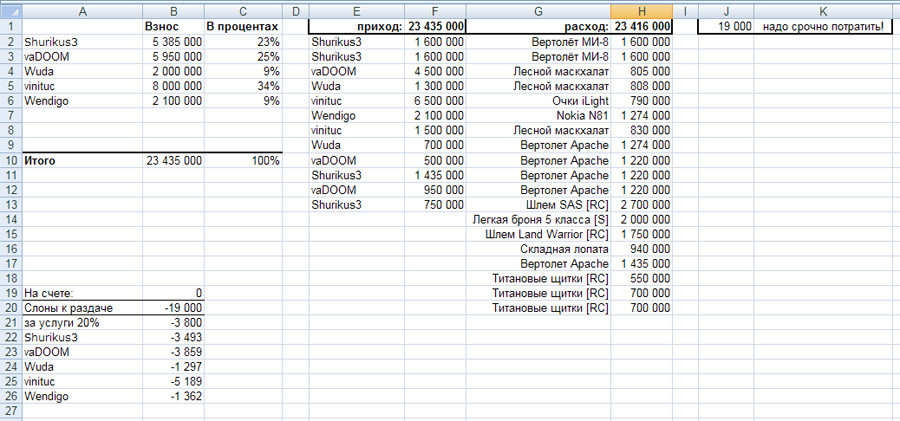Select 'На счете:' cell
Image resolution: width=900 pixels, height=421 pixels.
click(82, 293)
